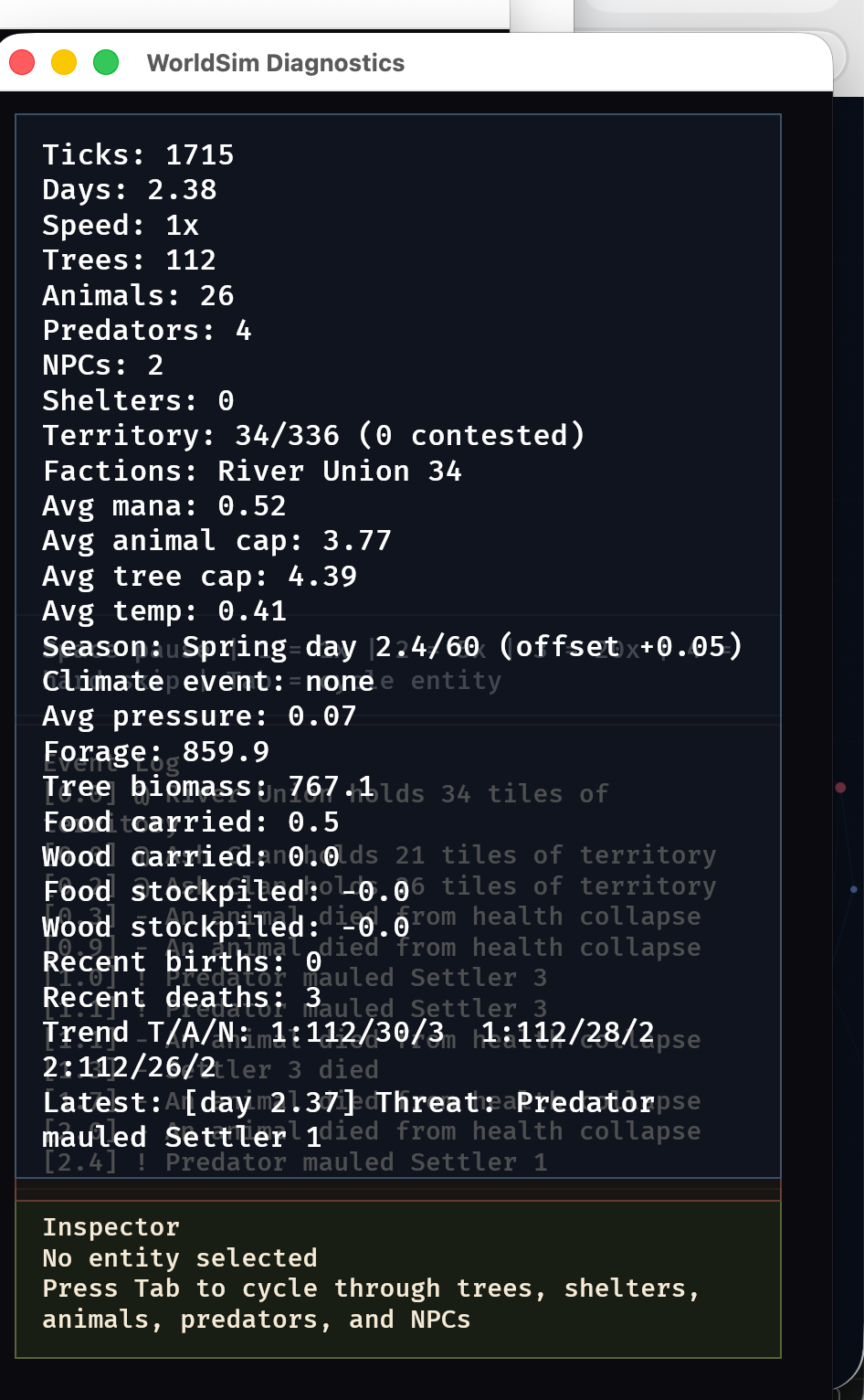
Task: Select the Climate event: none line
Action: click(x=208, y=681)
